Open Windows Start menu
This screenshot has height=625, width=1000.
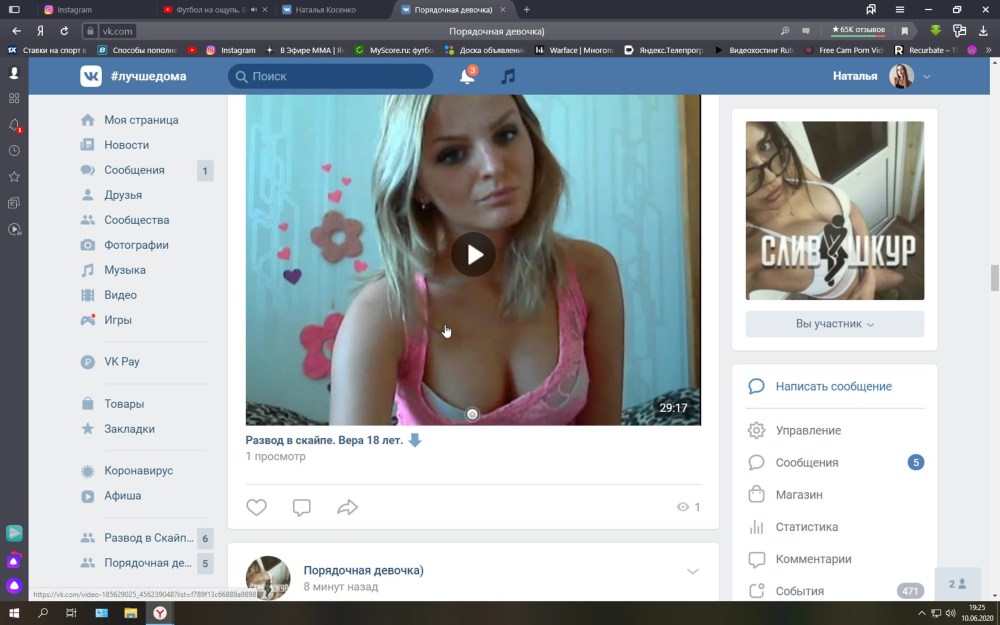tap(14, 613)
